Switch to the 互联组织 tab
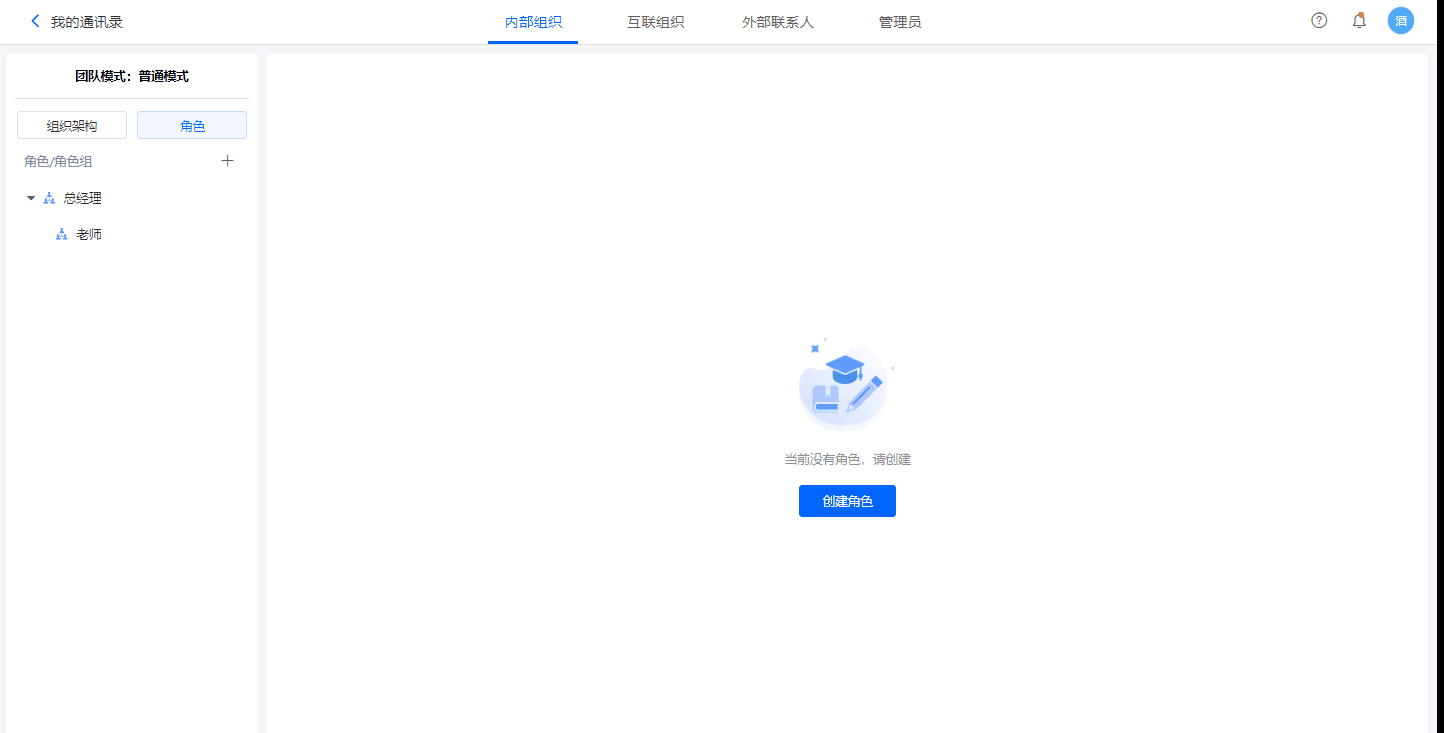1444x733 pixels. coord(655,22)
